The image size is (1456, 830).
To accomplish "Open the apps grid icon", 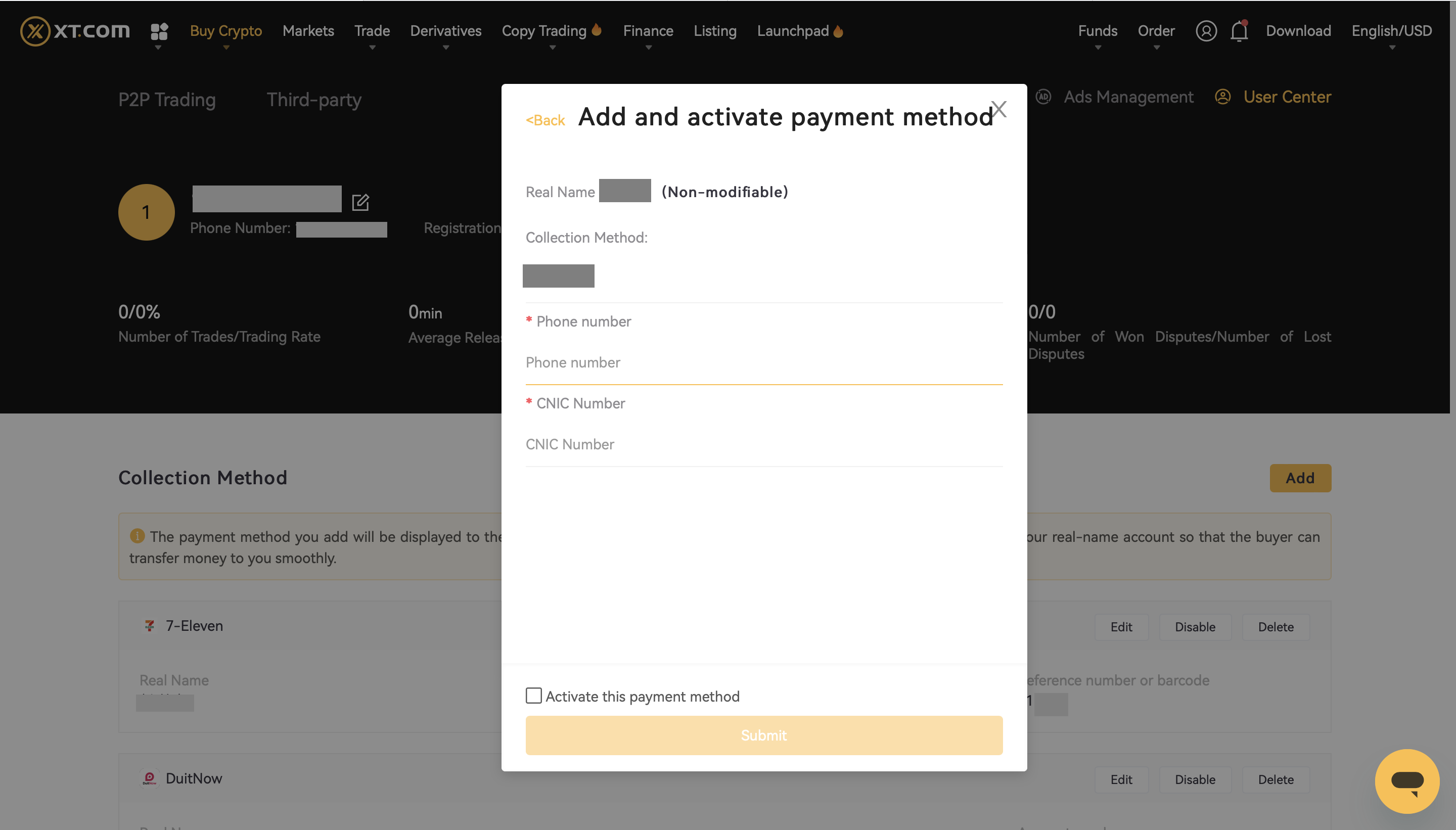I will pyautogui.click(x=159, y=31).
